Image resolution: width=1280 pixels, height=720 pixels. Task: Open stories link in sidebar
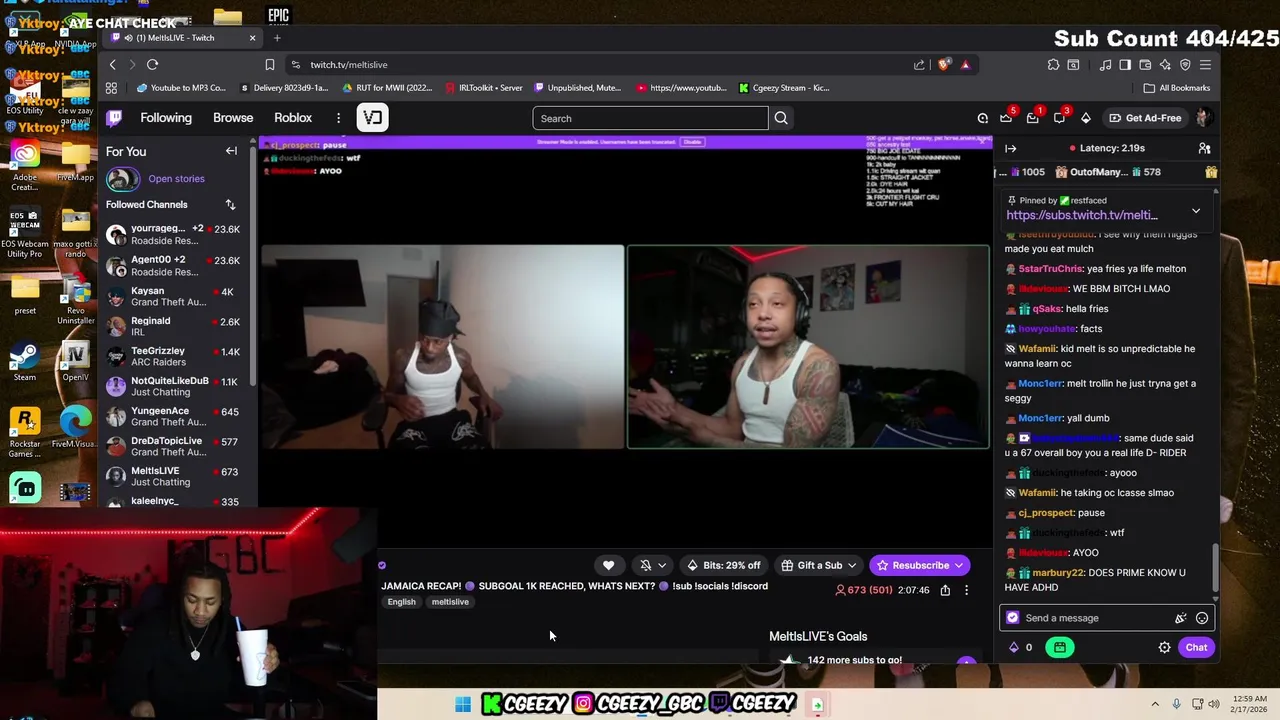coord(176,179)
